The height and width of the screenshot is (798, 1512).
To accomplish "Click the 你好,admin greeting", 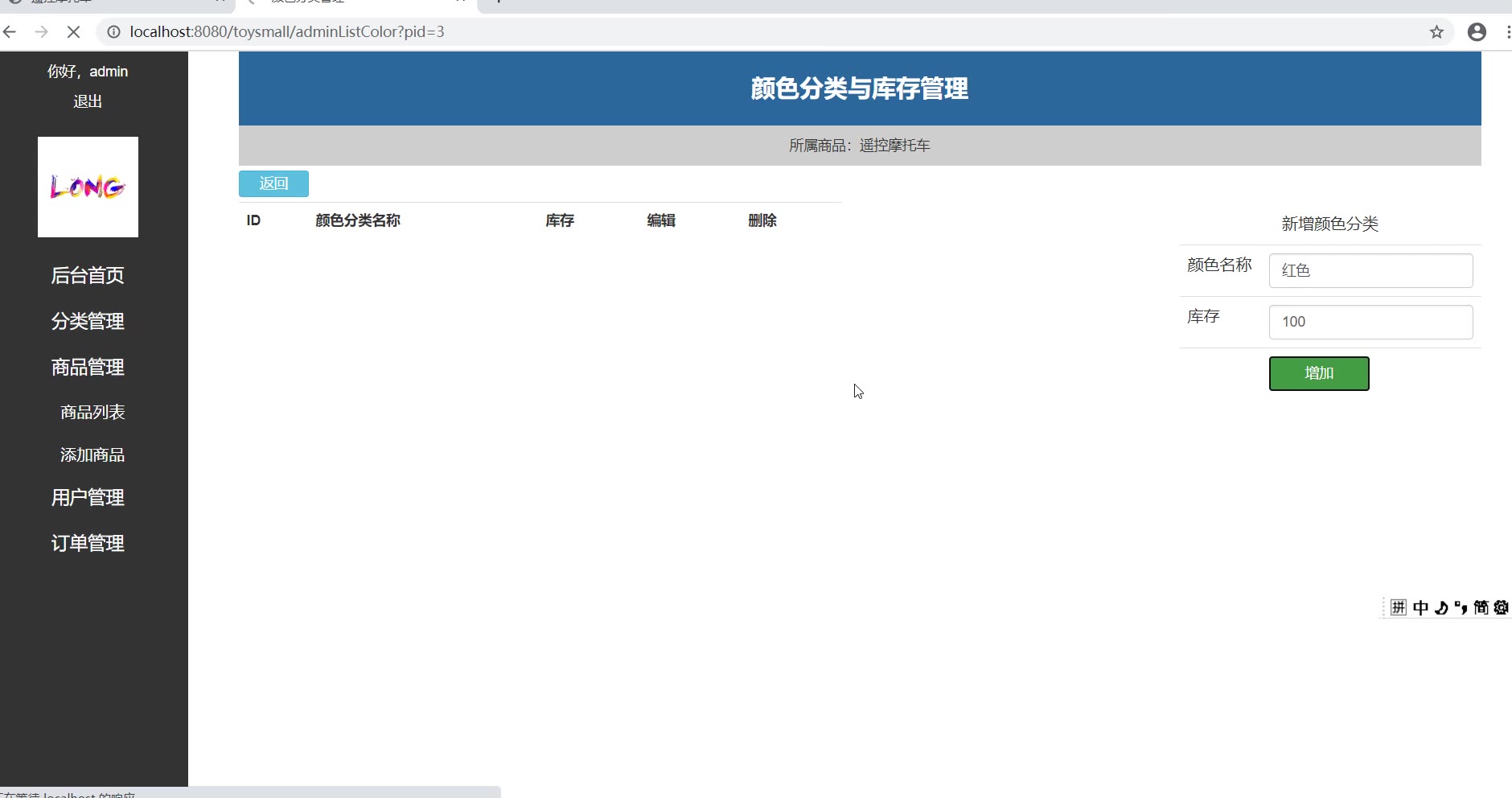I will 88,72.
